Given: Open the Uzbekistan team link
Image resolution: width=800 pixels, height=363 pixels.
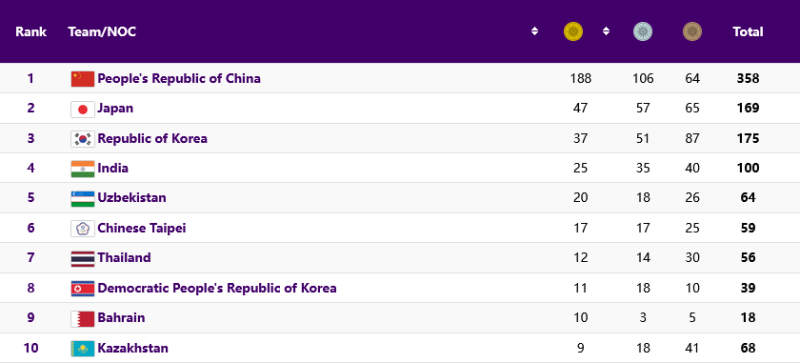Looking at the screenshot, I should (132, 198).
